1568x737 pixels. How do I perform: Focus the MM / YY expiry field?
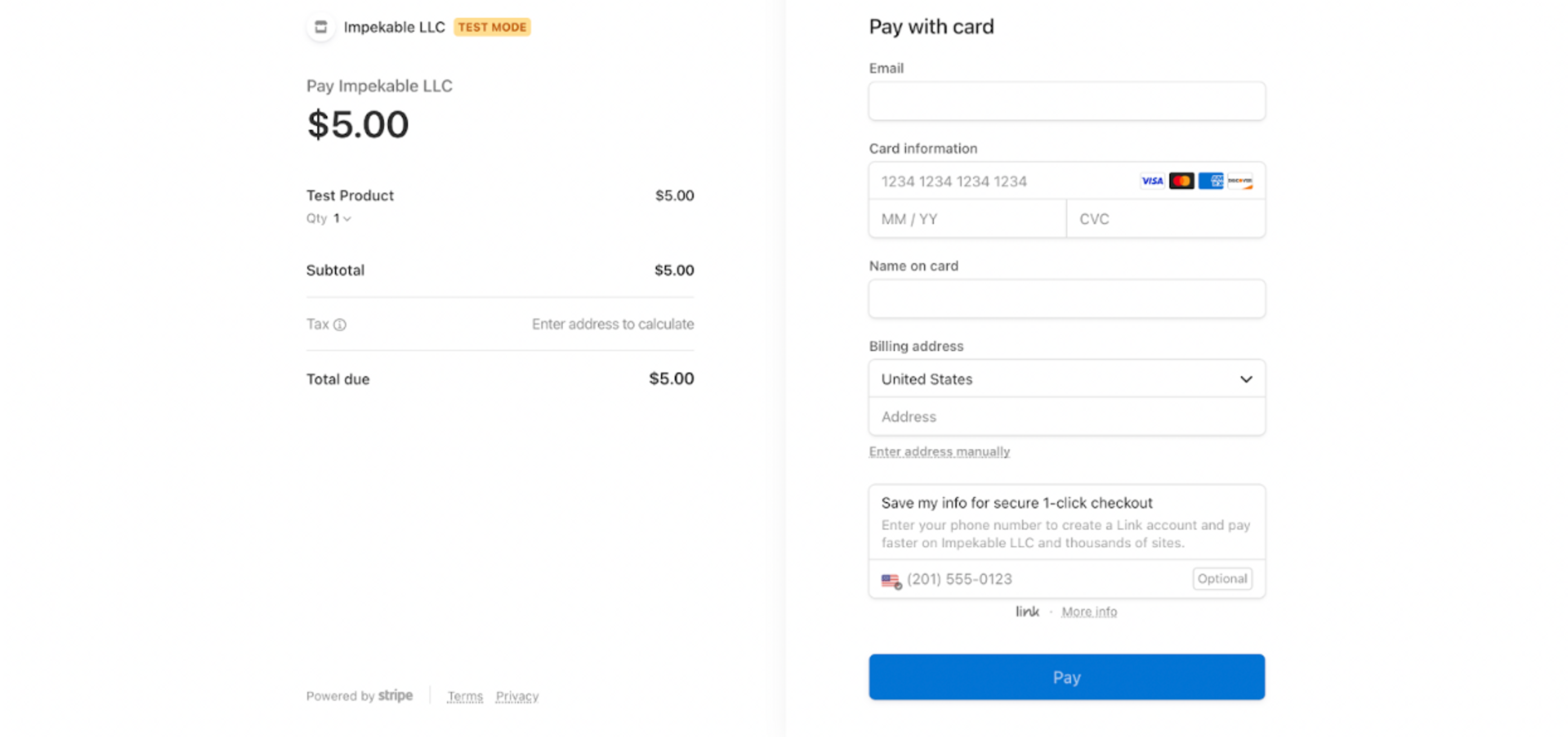(968, 219)
